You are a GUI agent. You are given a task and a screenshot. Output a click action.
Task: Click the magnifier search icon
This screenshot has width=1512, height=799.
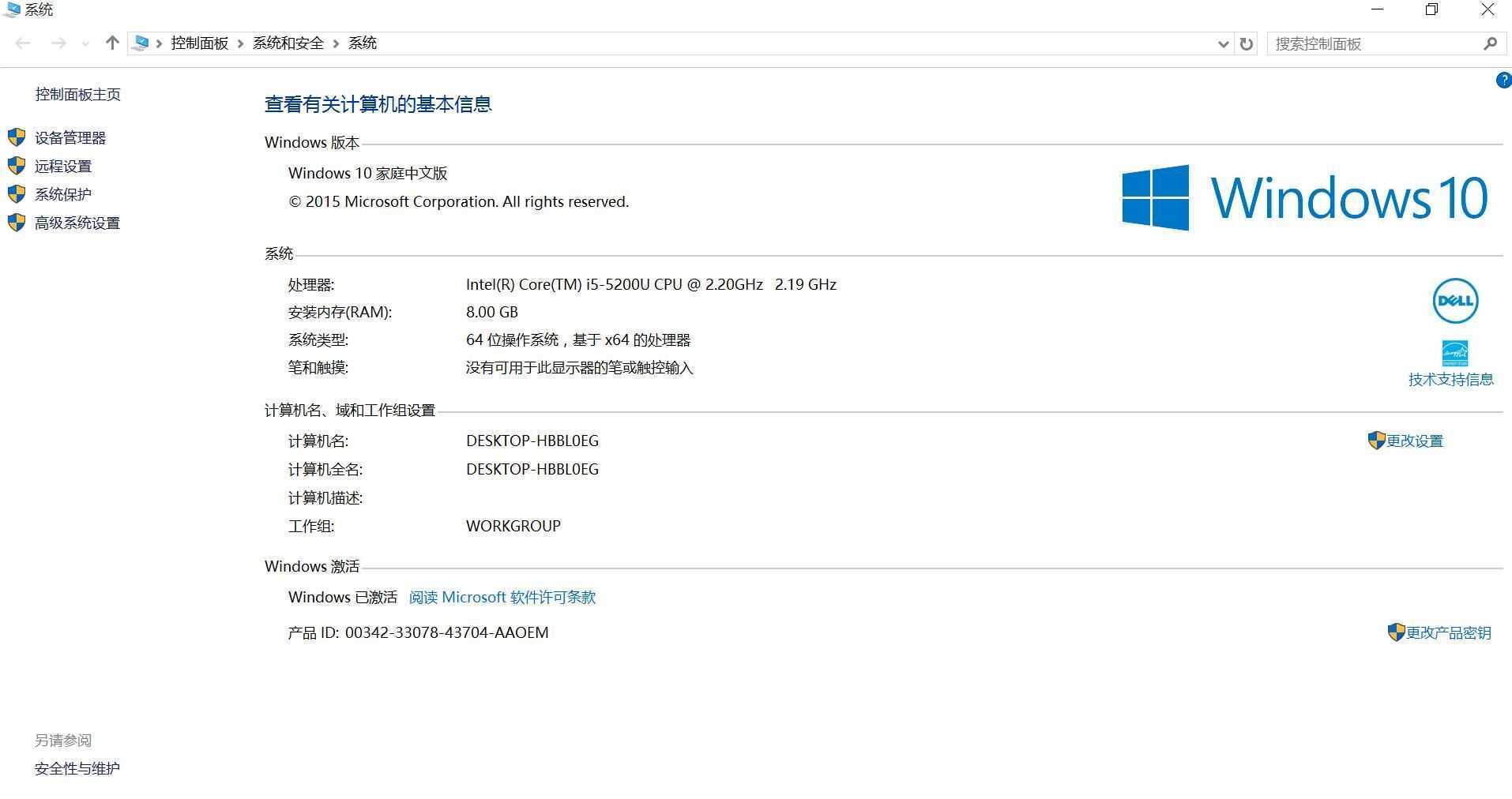[x=1491, y=43]
